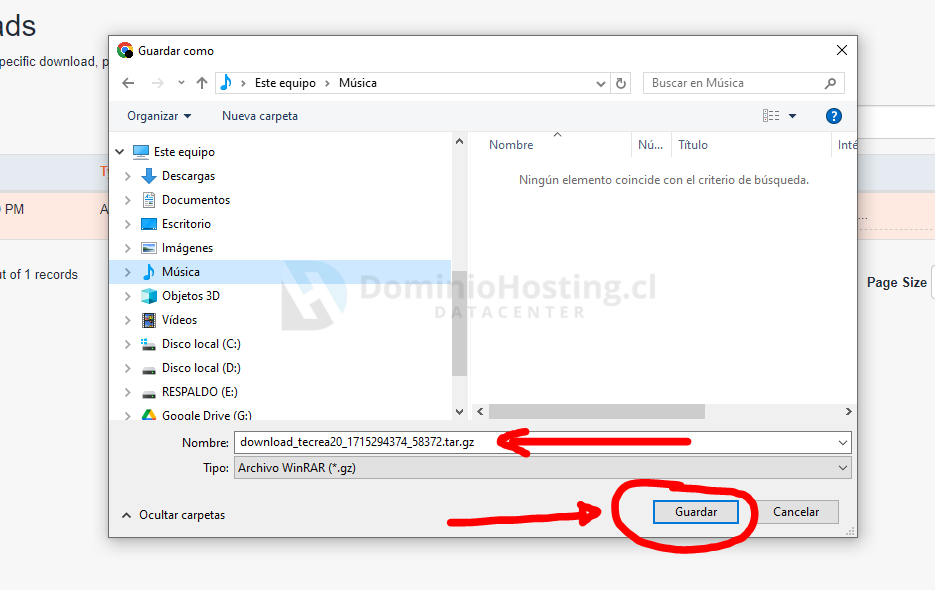Screen dimensions: 935x590
Task: Select the Descargas folder in sidebar
Action: coord(188,176)
